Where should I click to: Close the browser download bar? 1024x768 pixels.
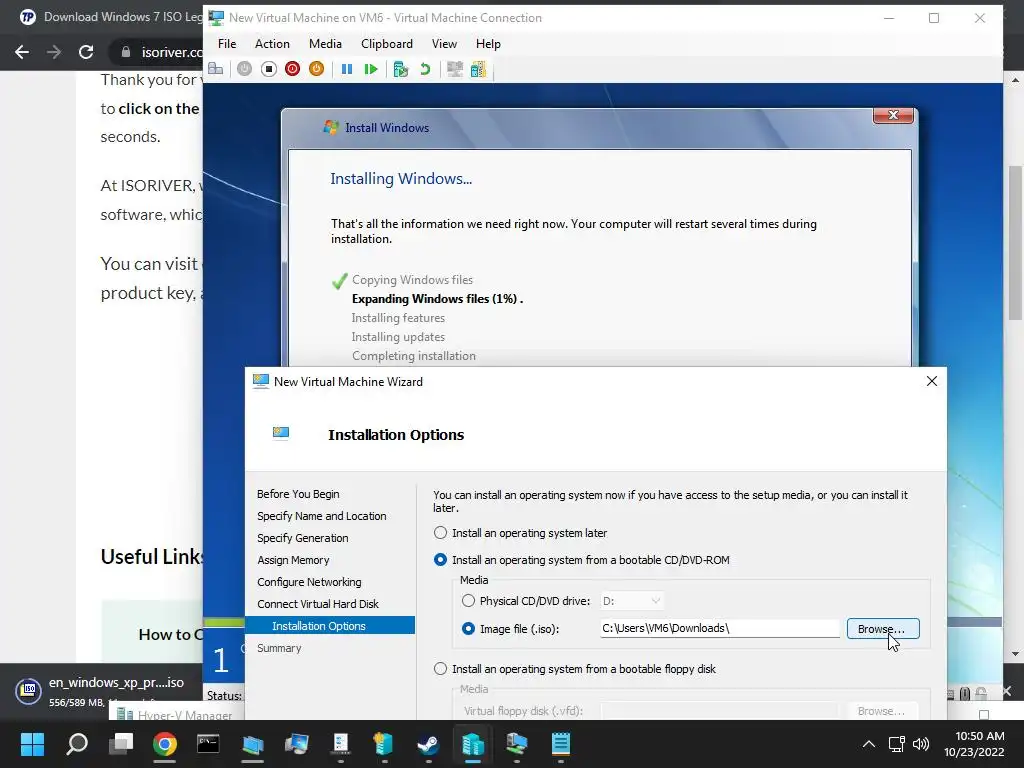(x=1007, y=691)
